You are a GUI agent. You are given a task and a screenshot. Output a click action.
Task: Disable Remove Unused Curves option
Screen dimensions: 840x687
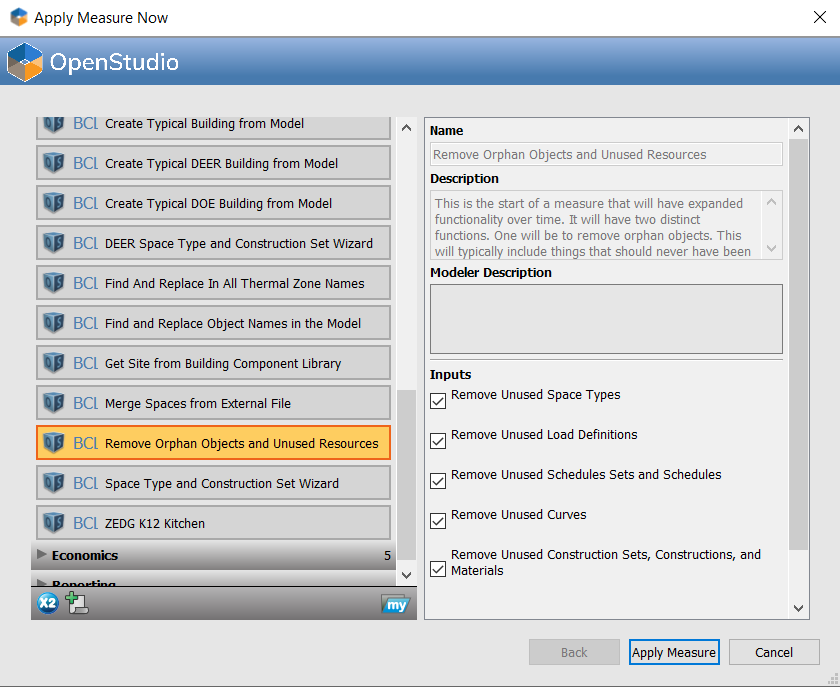tap(438, 522)
